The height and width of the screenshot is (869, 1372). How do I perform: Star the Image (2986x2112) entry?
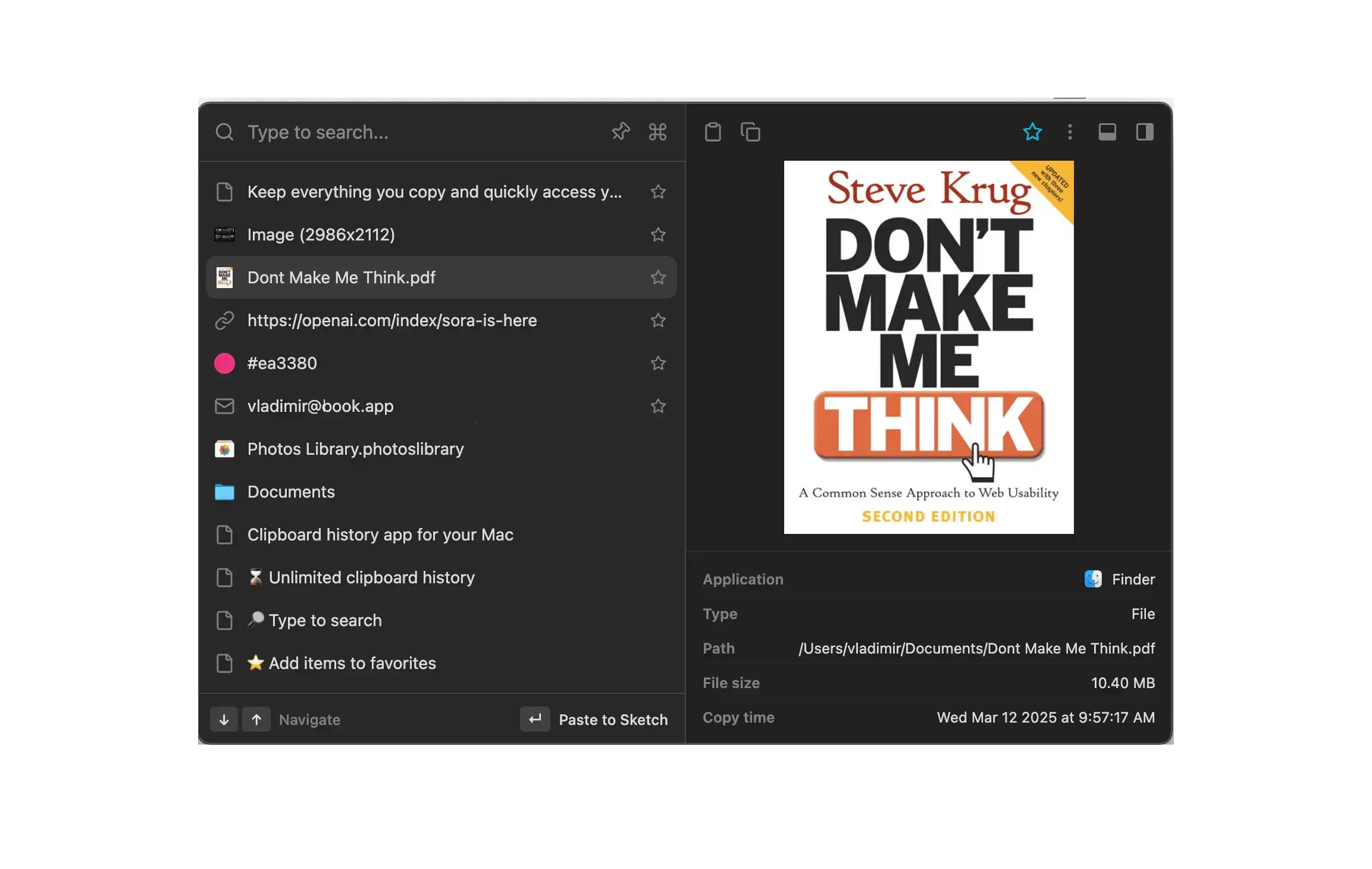658,235
